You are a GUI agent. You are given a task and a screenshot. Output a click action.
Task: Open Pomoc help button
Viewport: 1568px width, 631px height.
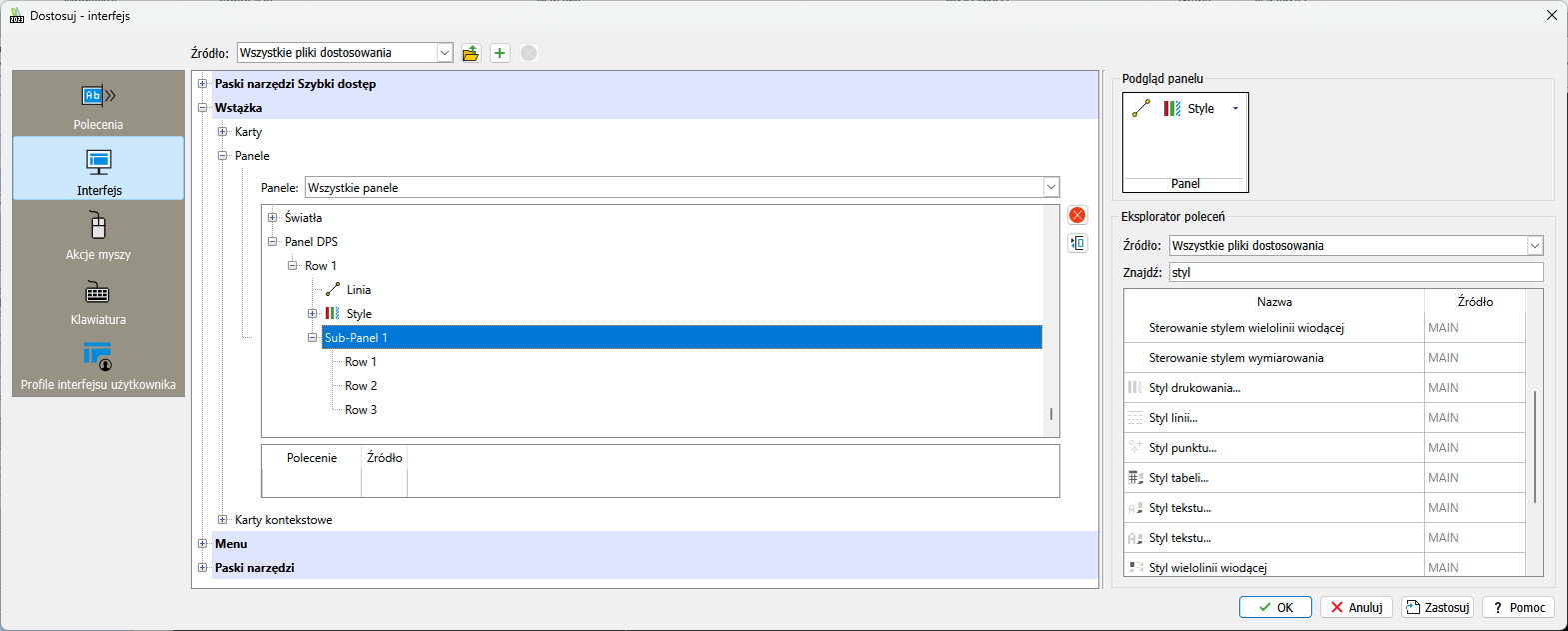click(x=1519, y=607)
